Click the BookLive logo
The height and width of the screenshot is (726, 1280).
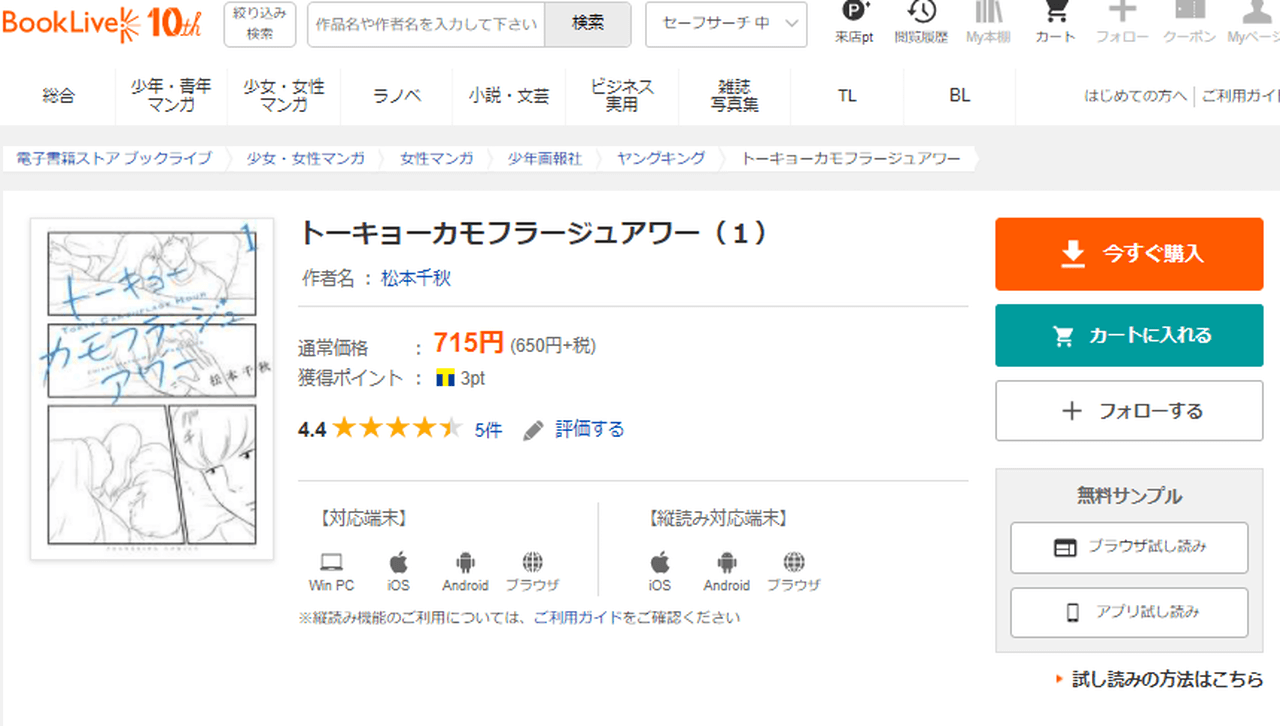[x=102, y=24]
